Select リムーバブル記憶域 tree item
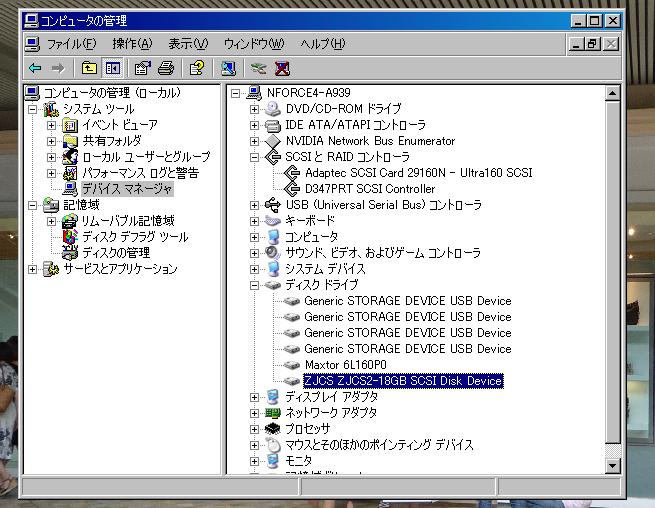 (x=128, y=221)
